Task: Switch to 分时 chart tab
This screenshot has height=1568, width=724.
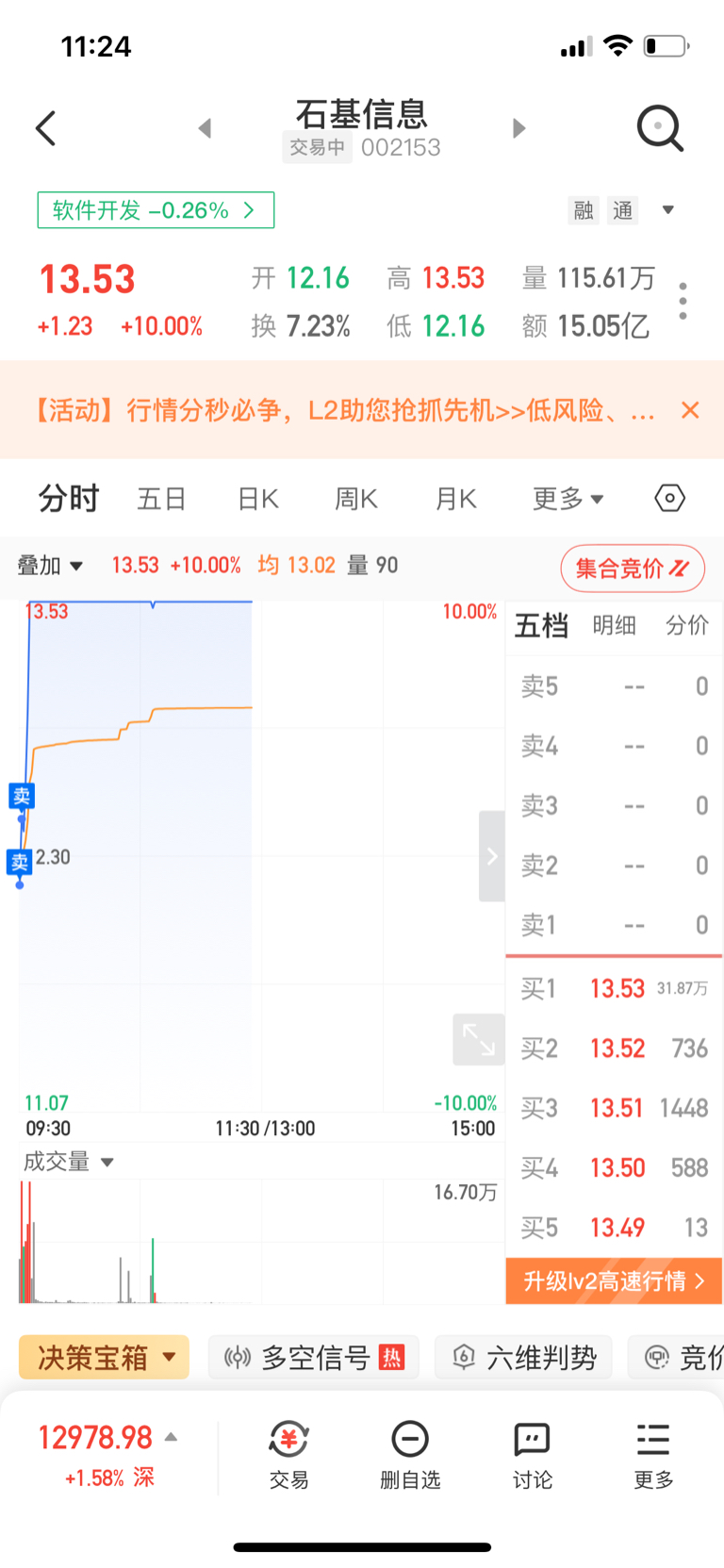Action: (x=68, y=498)
